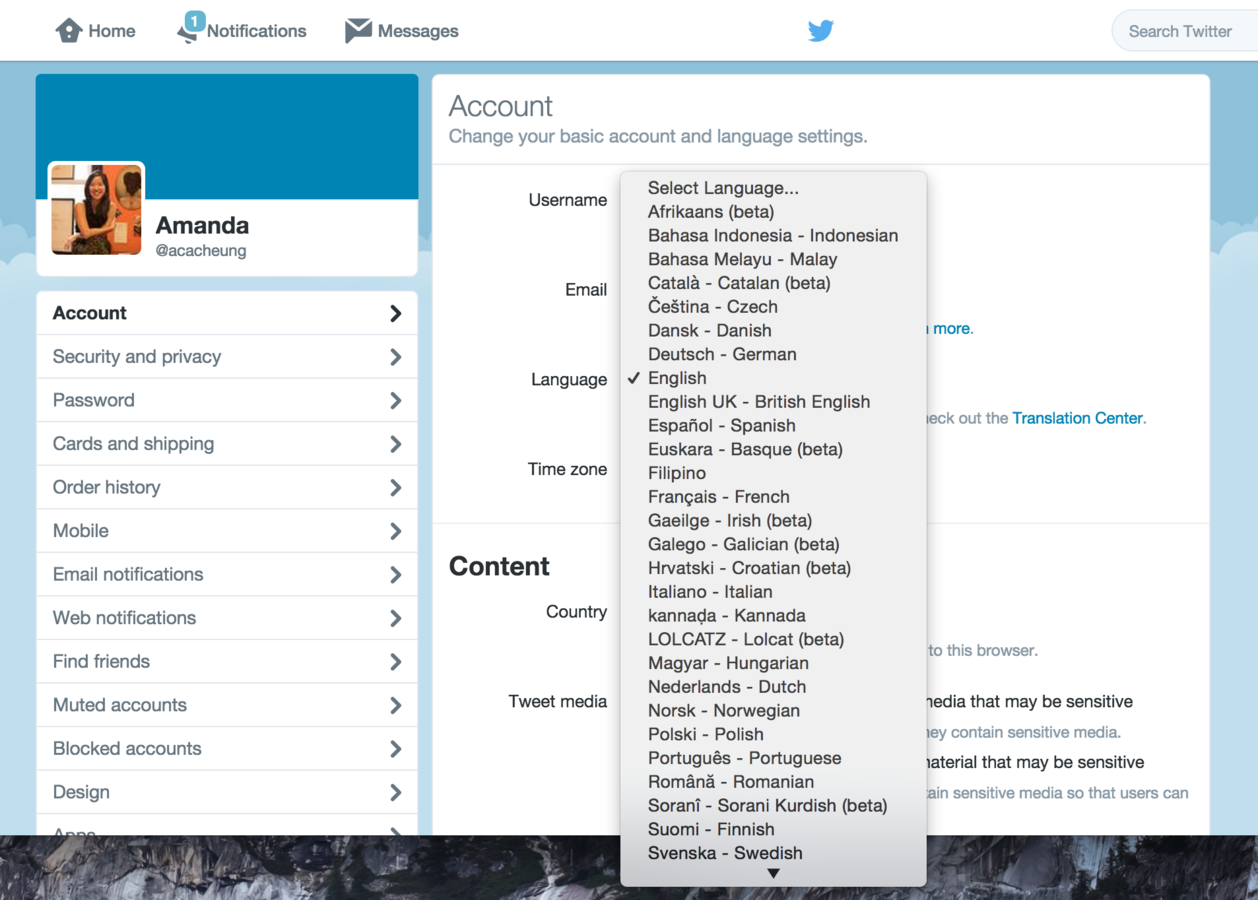Viewport: 1258px width, 900px height.
Task: Open the Translation Center link
Action: pyautogui.click(x=1077, y=418)
